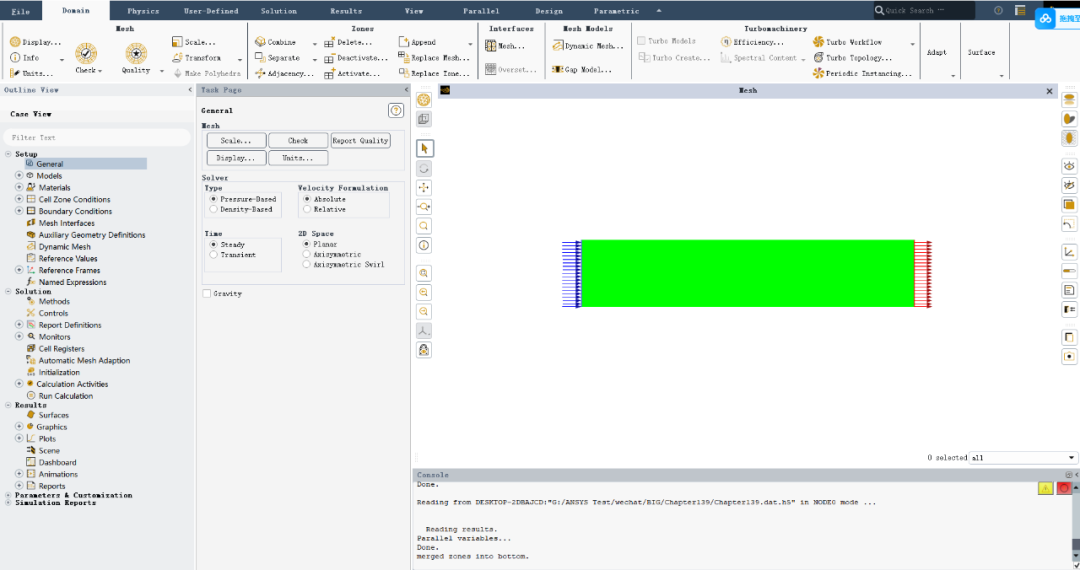Open Deactivate zones dialog
The height and width of the screenshot is (570, 1080).
click(x=356, y=59)
